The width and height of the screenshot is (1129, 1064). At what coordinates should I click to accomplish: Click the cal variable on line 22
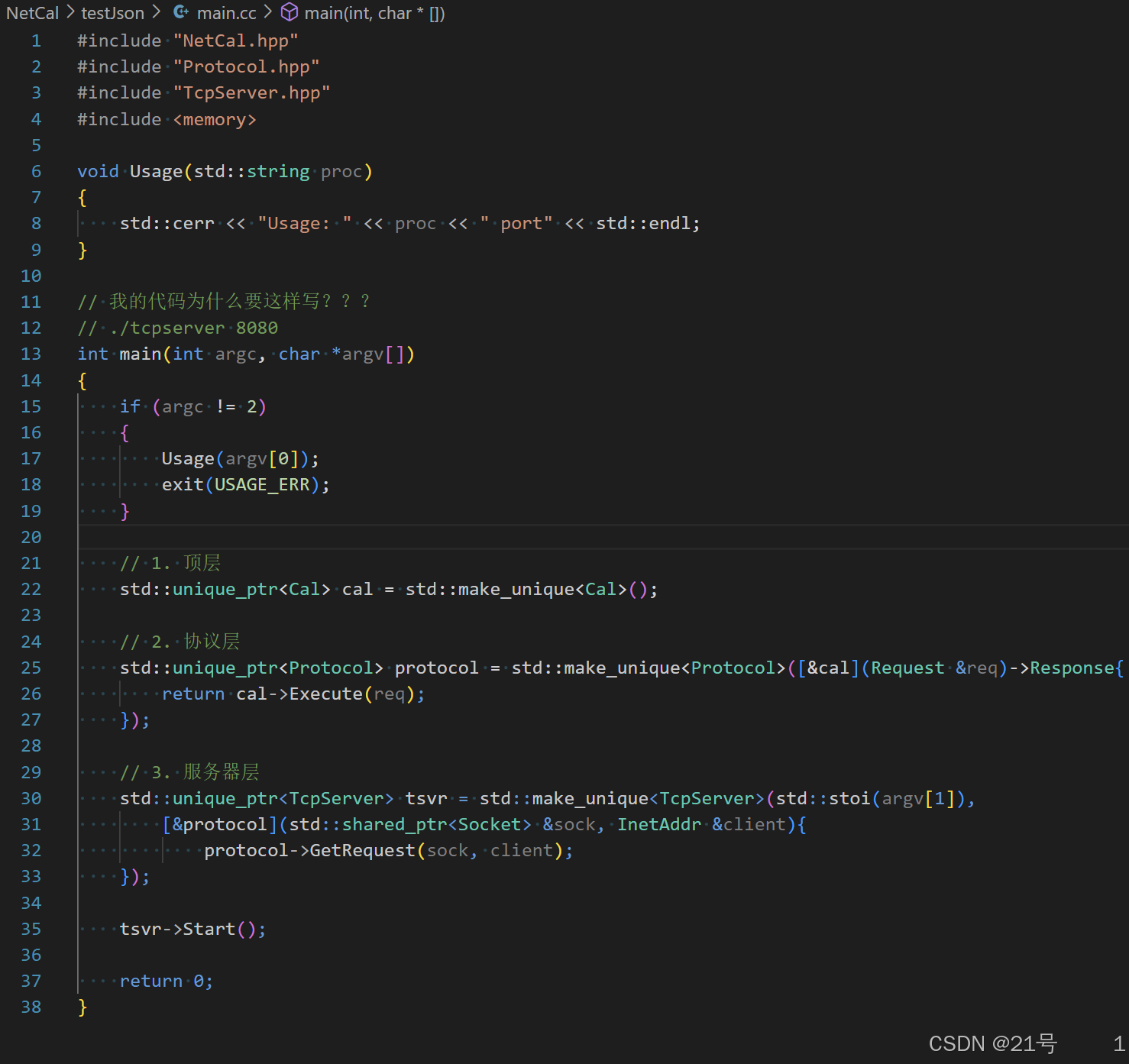[357, 590]
